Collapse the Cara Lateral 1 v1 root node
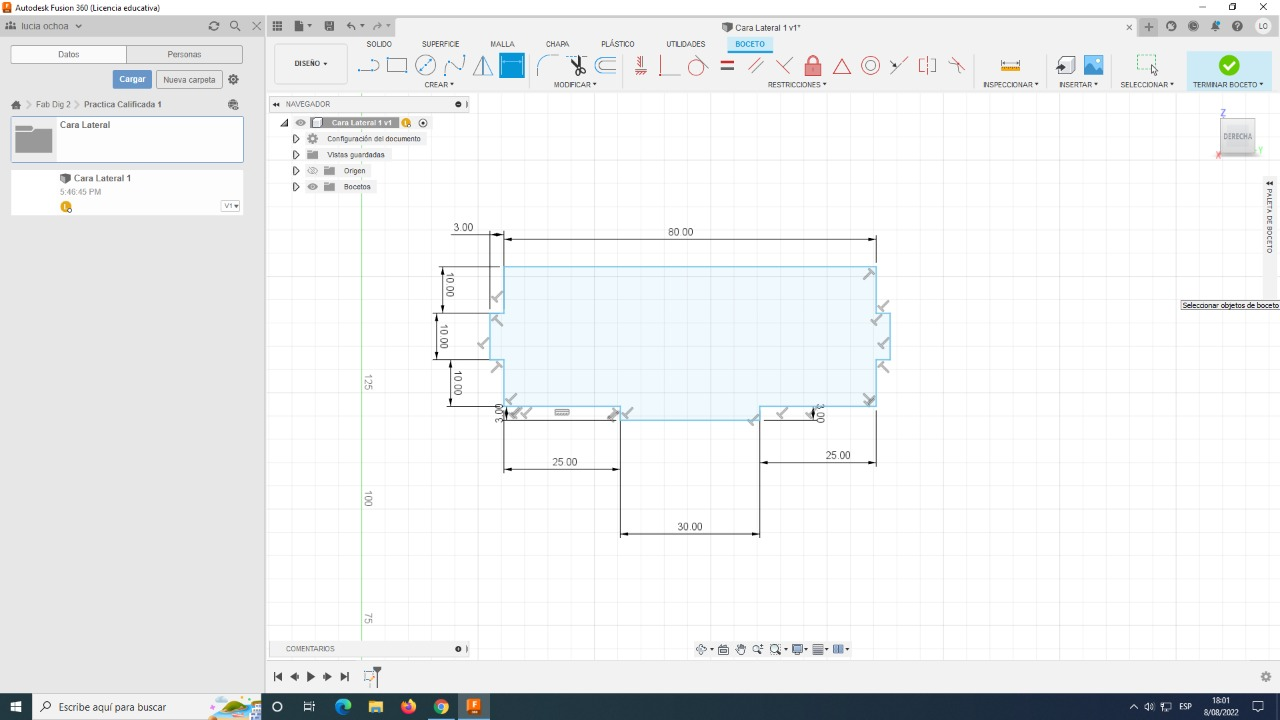 tap(284, 123)
